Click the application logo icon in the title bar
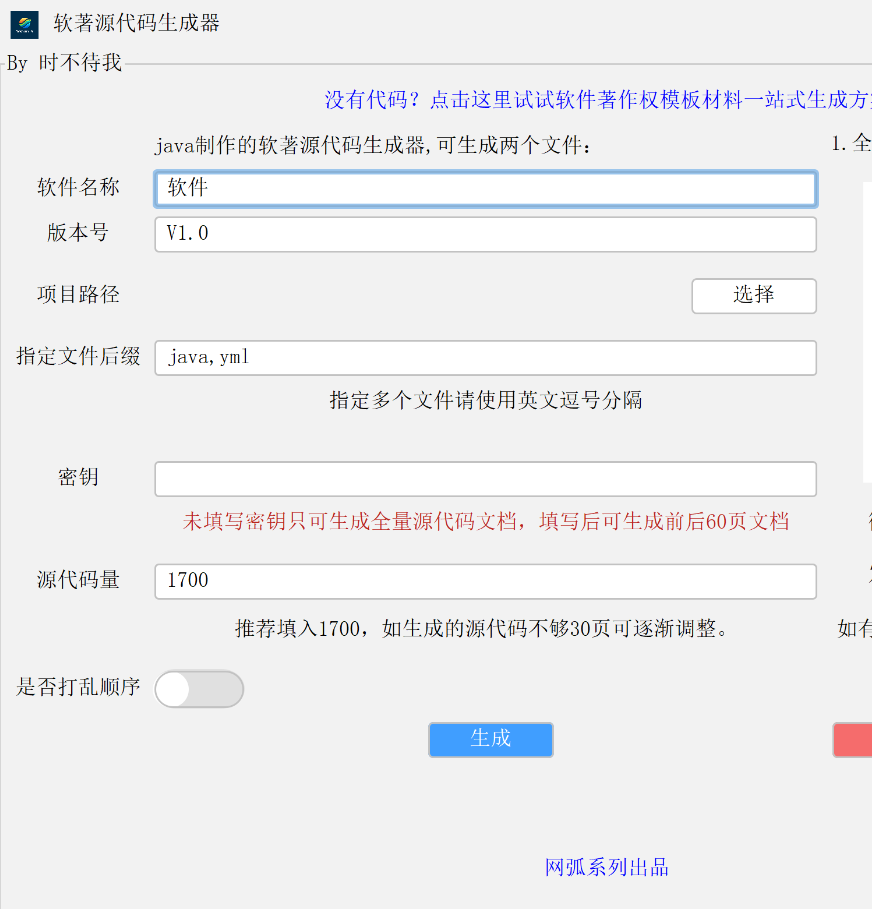872x909 pixels. tap(24, 24)
